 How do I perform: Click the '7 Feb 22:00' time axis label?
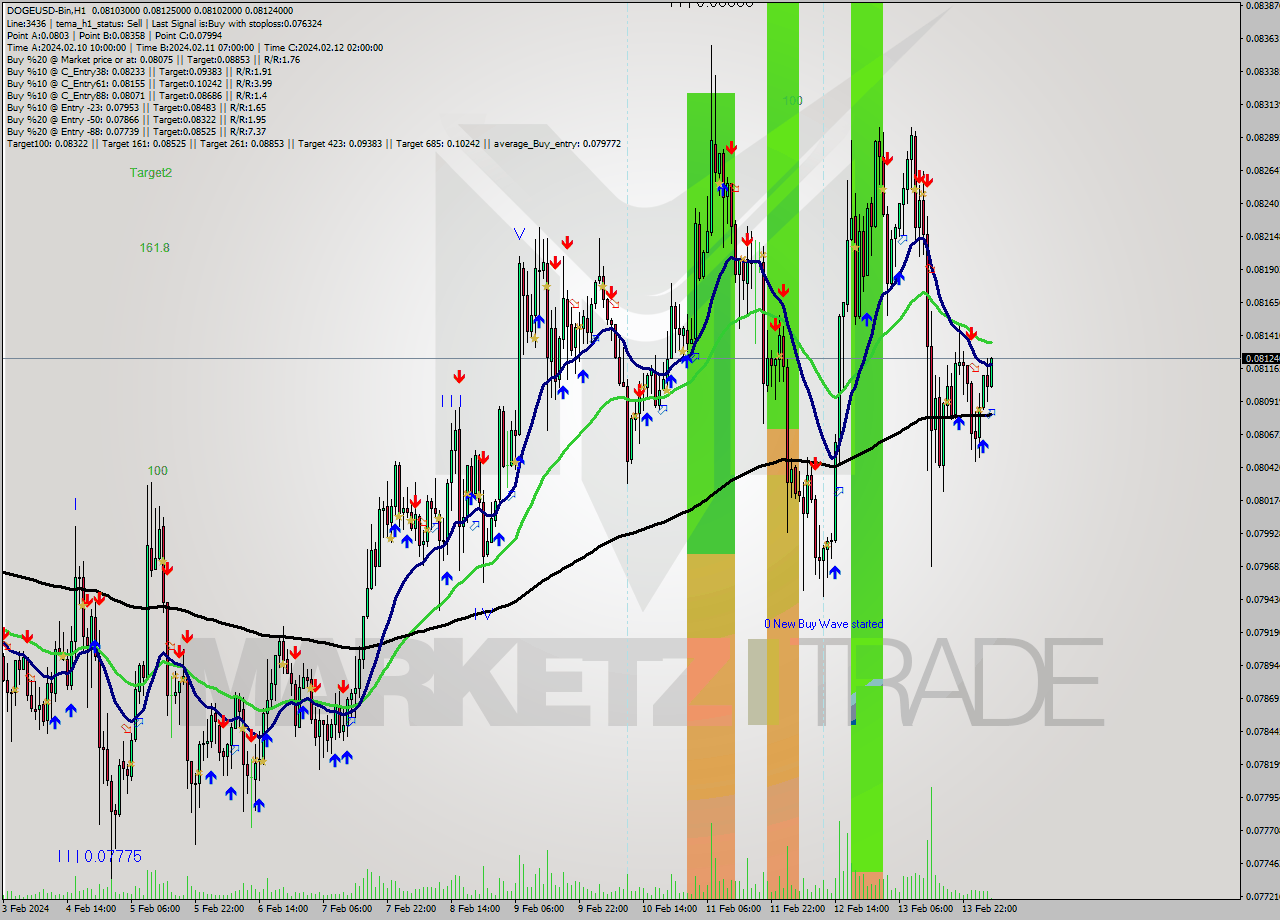(x=410, y=909)
